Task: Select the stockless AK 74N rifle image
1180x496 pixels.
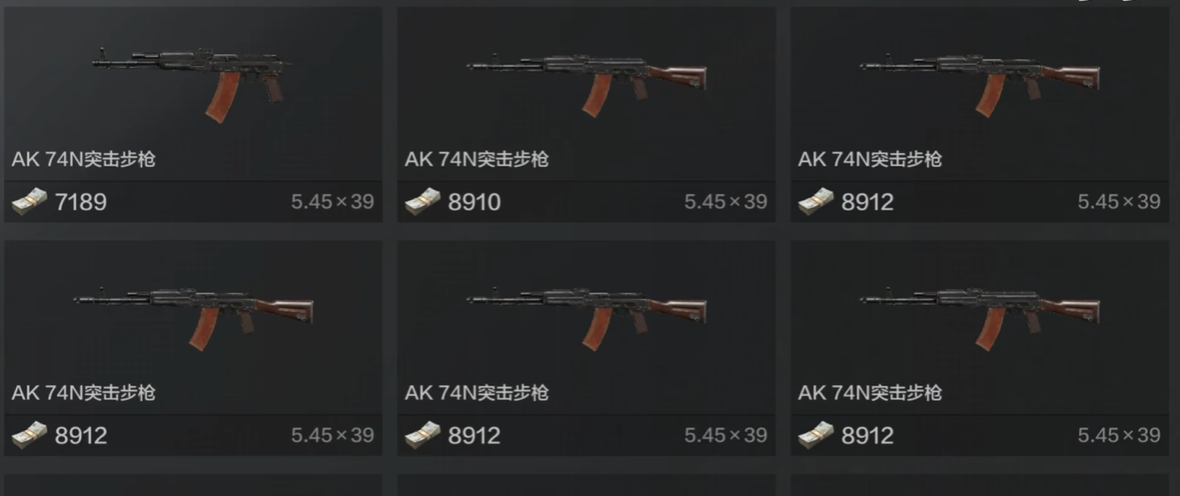Action: 193,84
